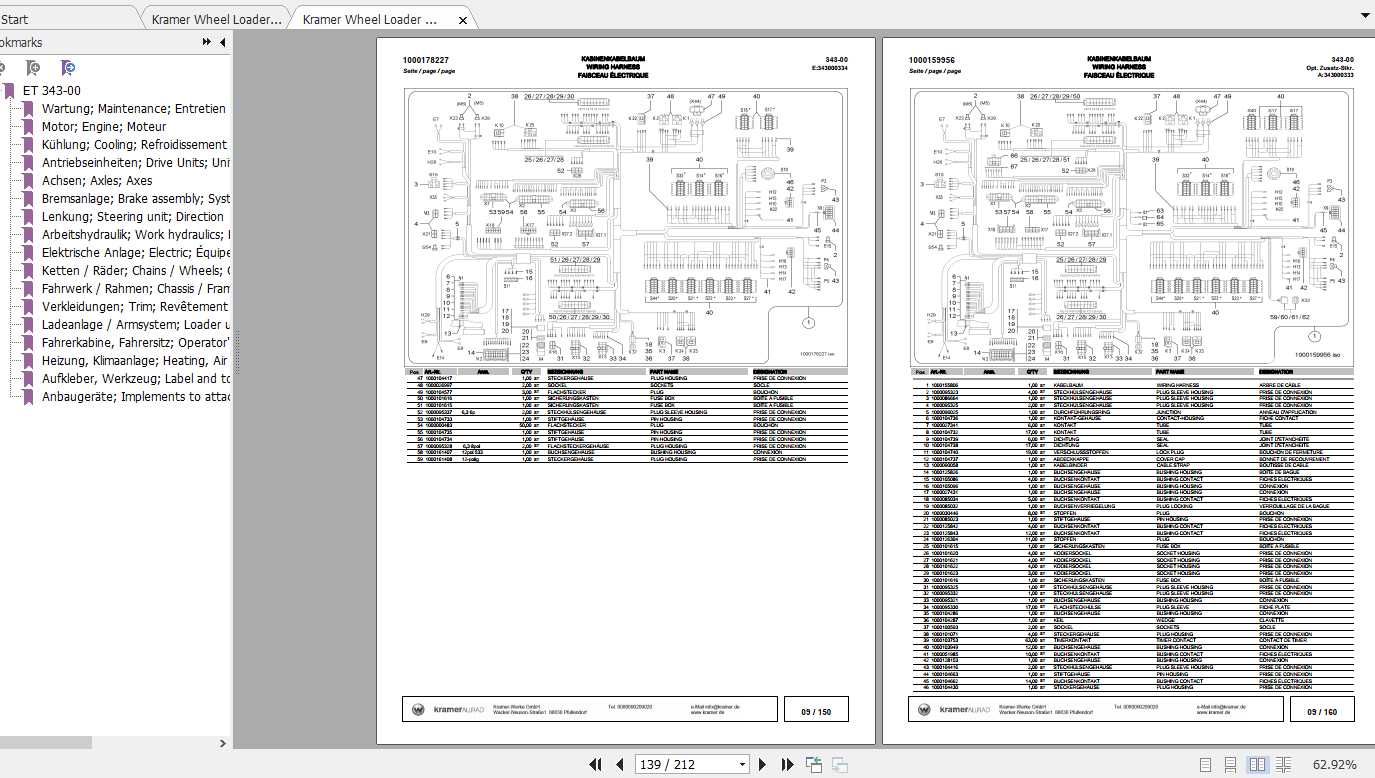This screenshot has width=1375, height=778.
Task: Click the bookmark icon beside Lenkung
Action: tap(29, 217)
